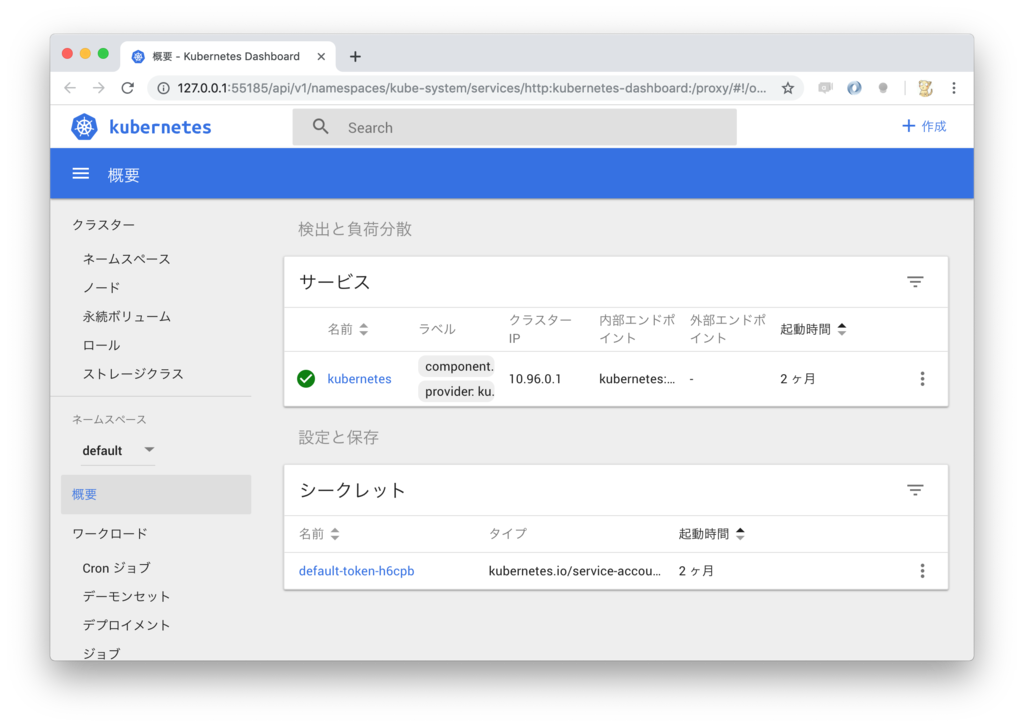Close the Kubernetes Dashboard tab
The image size is (1024, 727).
(321, 57)
